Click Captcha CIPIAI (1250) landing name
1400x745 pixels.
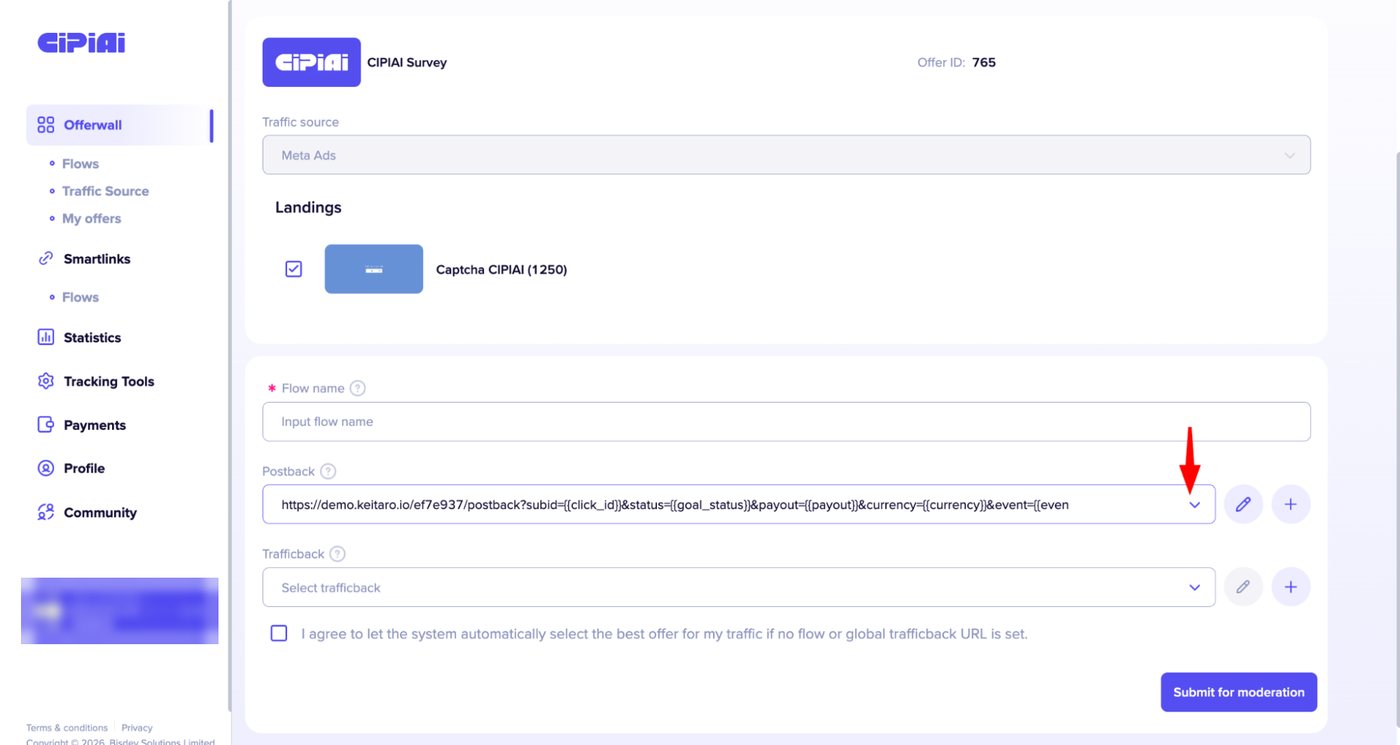[x=502, y=269]
